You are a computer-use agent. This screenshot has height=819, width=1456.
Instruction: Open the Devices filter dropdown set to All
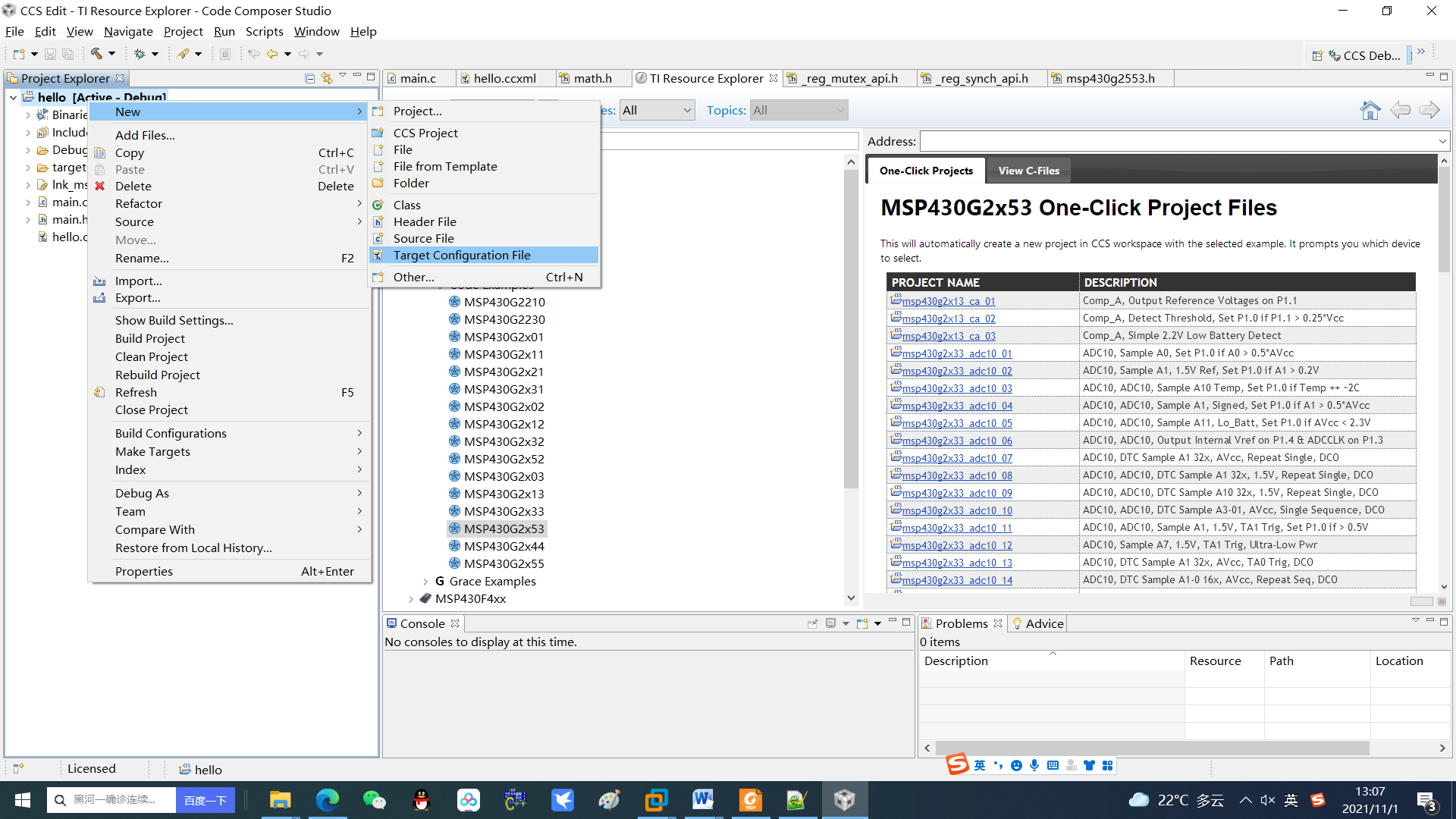point(657,111)
